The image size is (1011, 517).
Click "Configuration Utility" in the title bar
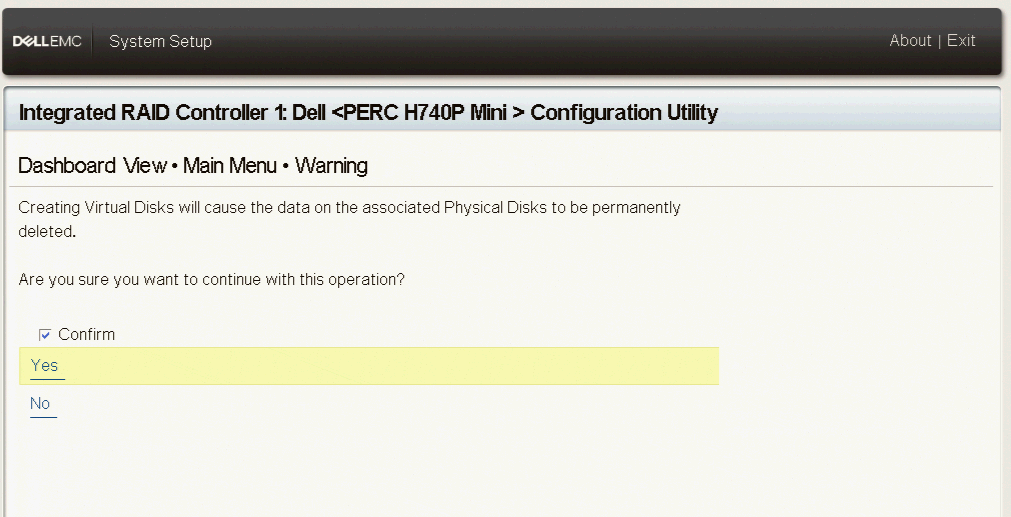(x=624, y=112)
